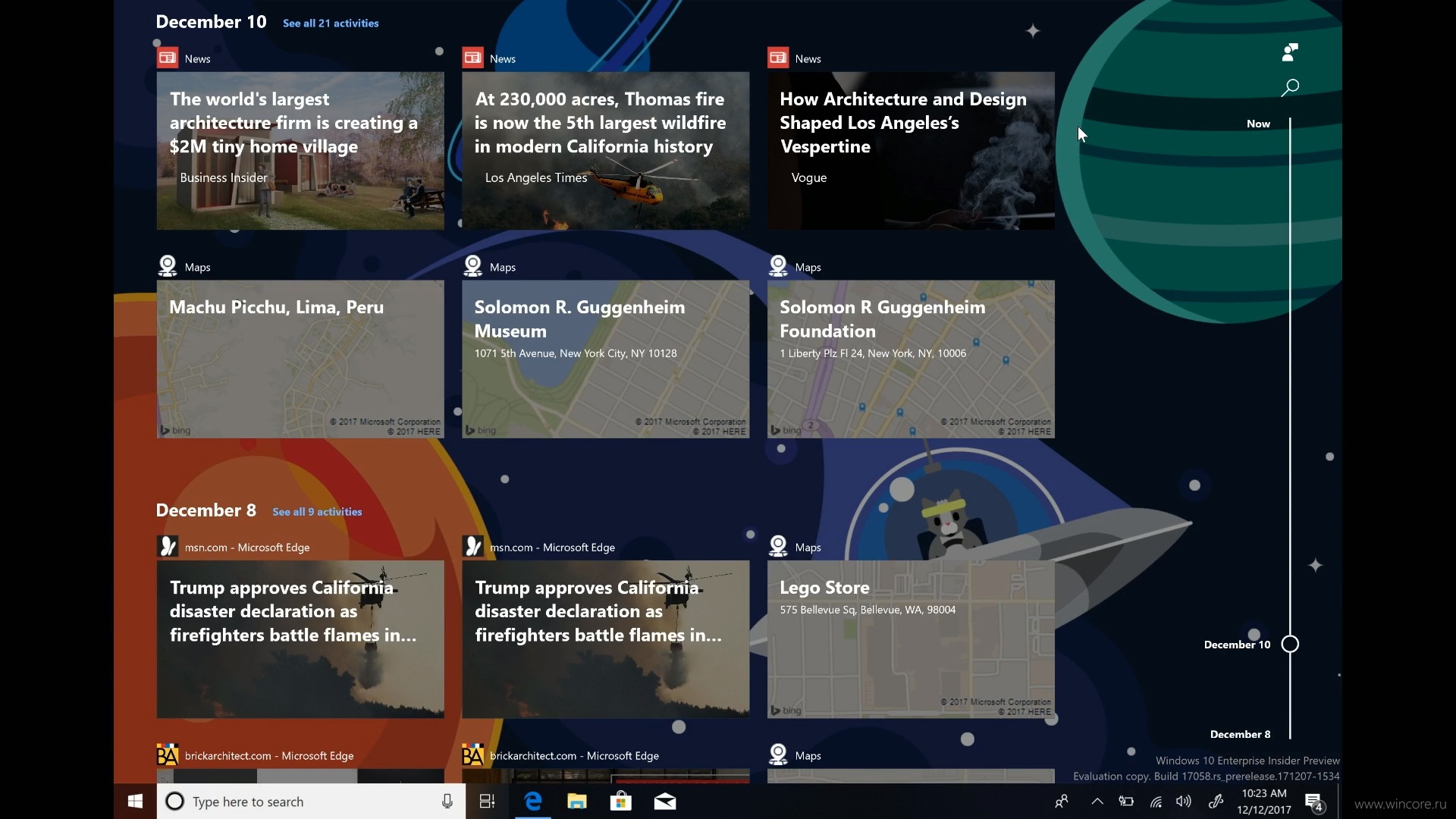Open Thomas fire wildfire news card
1456x819 pixels.
coord(606,151)
